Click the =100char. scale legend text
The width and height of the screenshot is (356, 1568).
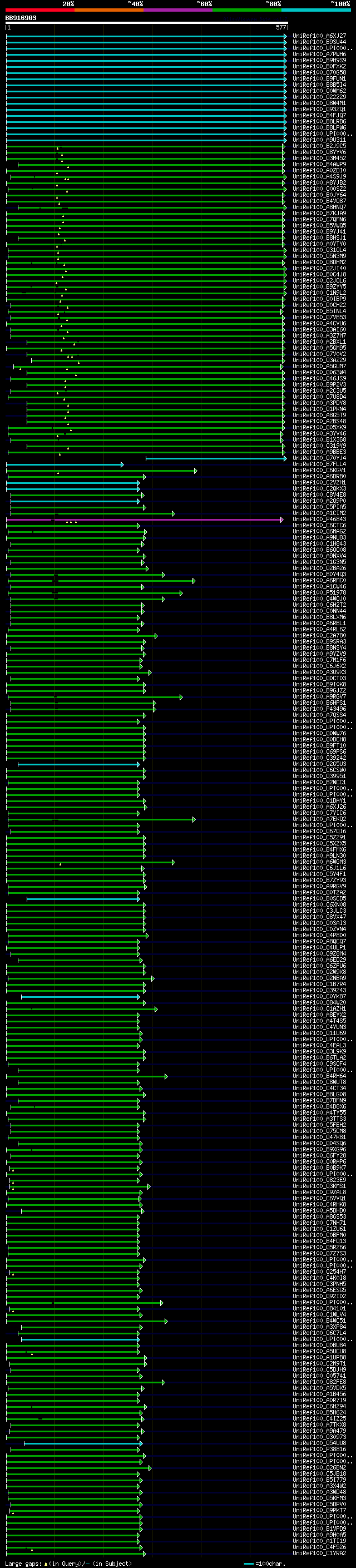click(270, 1563)
